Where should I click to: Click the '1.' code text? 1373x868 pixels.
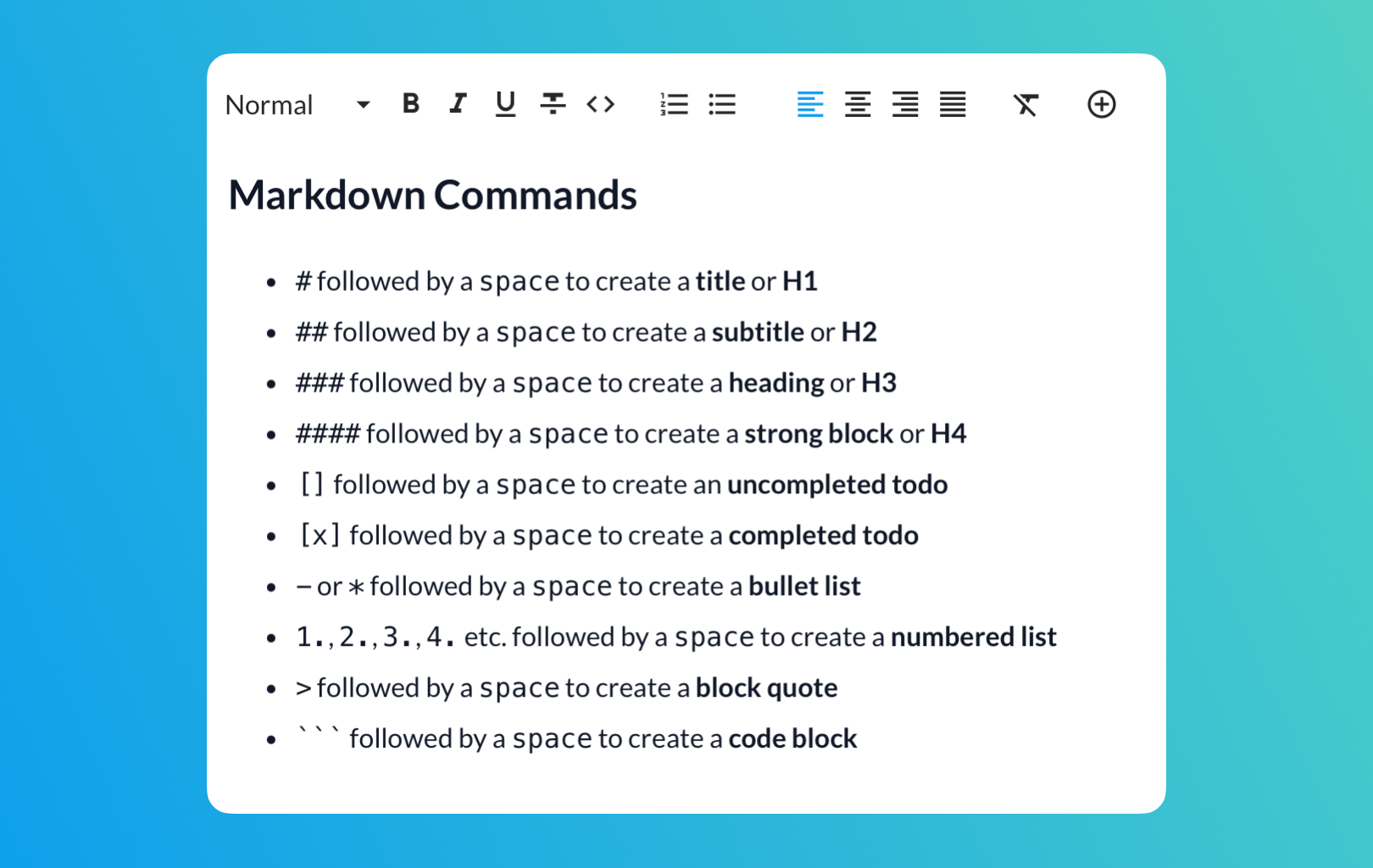pyautogui.click(x=310, y=637)
